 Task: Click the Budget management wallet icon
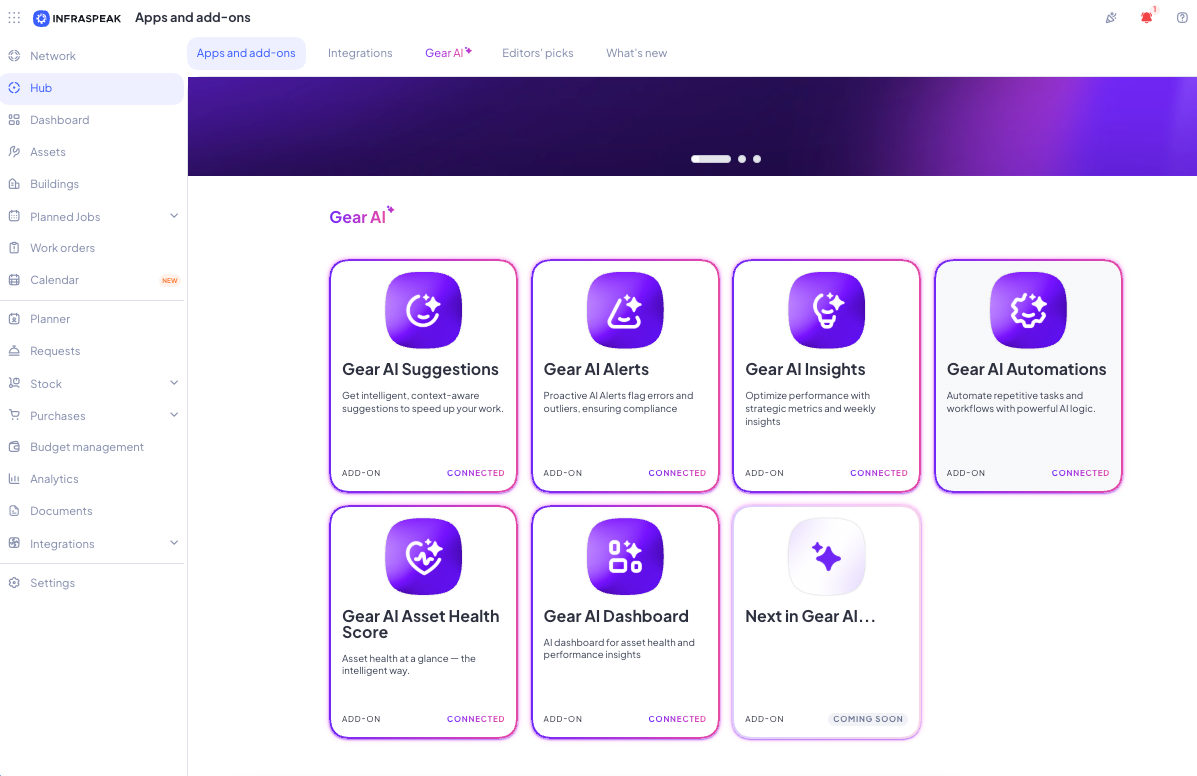tap(14, 447)
